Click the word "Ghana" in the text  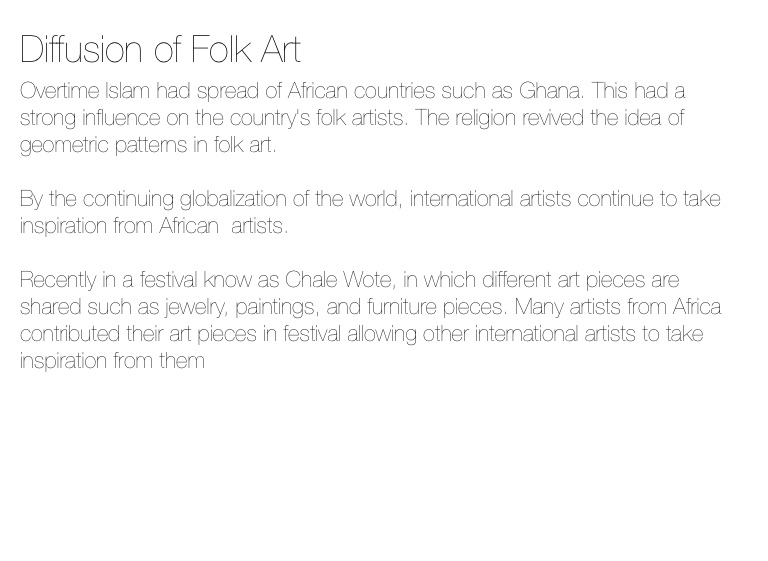(x=549, y=91)
